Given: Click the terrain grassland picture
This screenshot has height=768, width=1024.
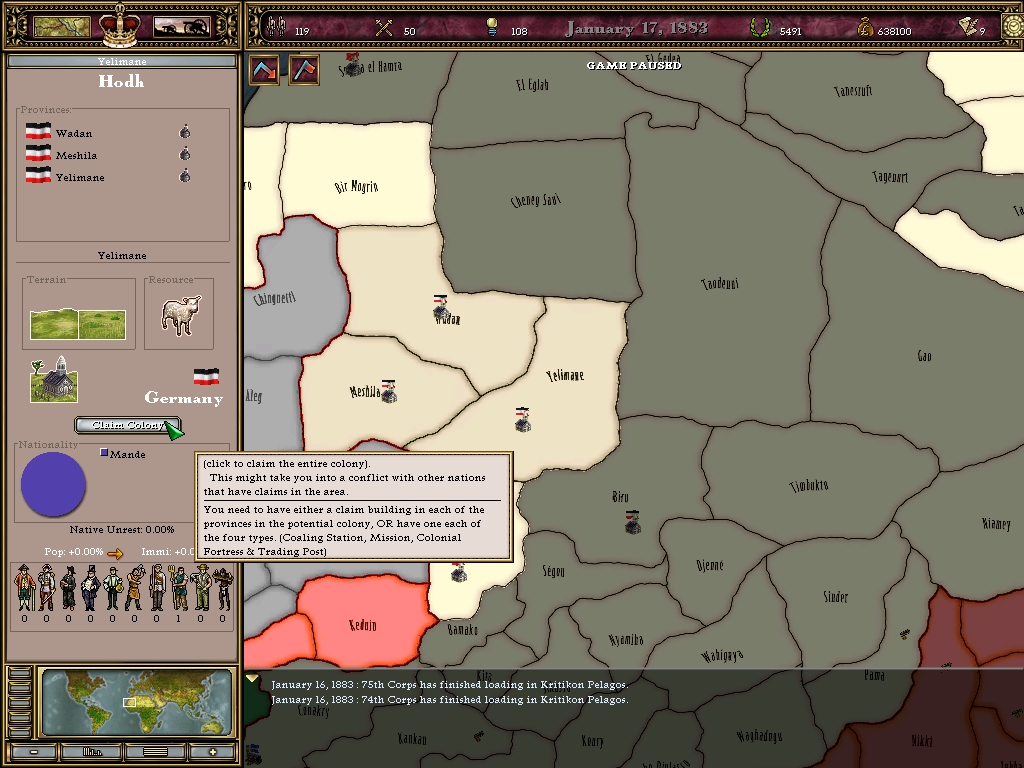Looking at the screenshot, I should (x=78, y=323).
